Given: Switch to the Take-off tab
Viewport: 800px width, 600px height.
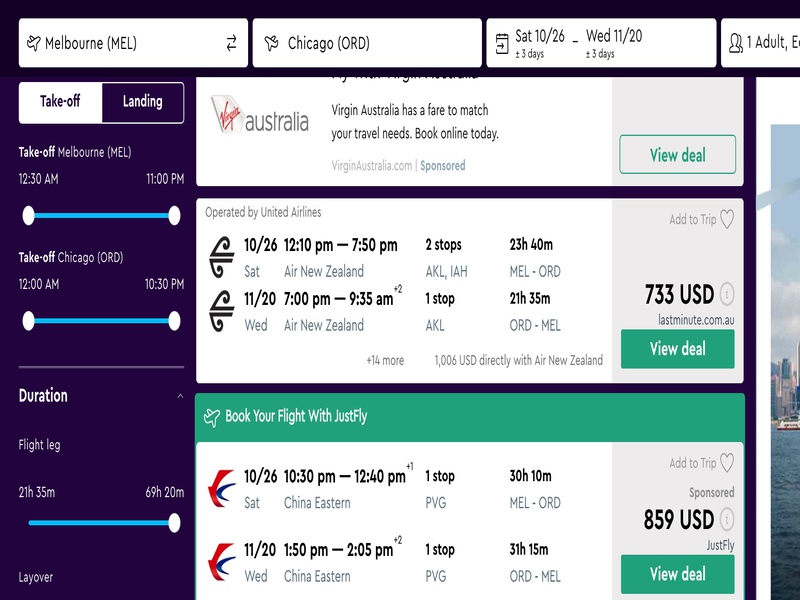Looking at the screenshot, I should pyautogui.click(x=60, y=101).
